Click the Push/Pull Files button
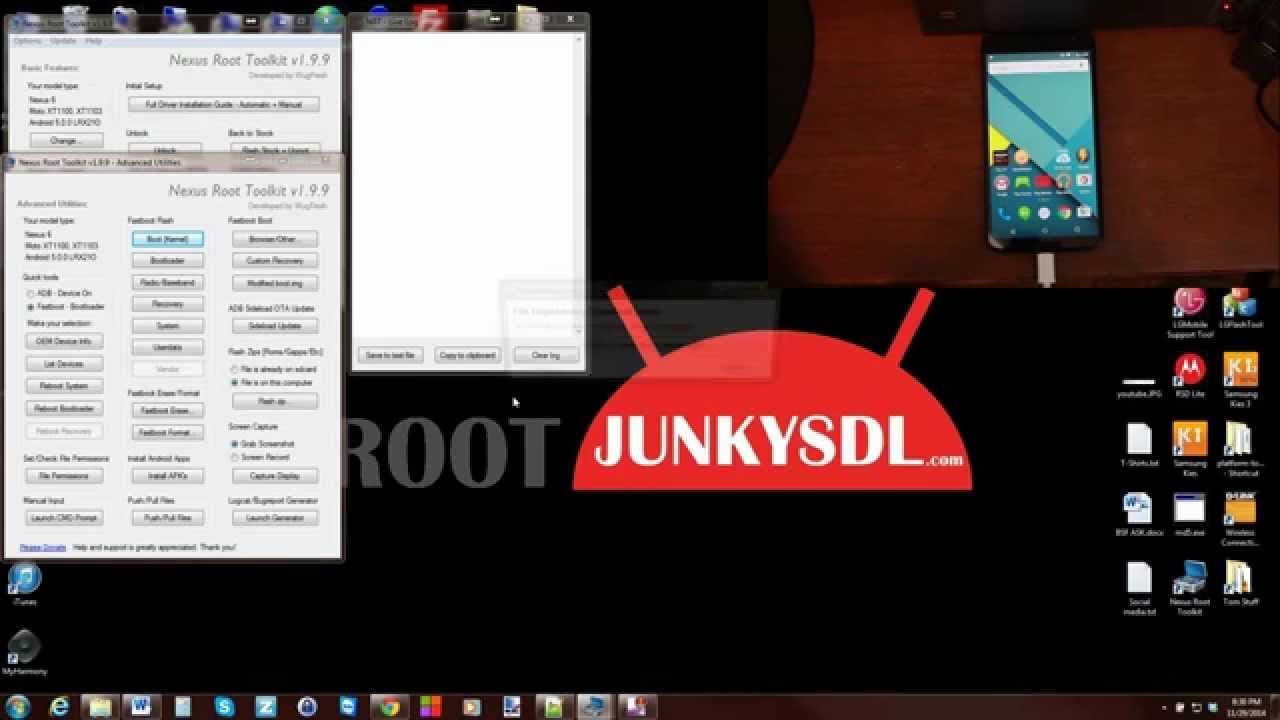1280x720 pixels. coord(168,518)
